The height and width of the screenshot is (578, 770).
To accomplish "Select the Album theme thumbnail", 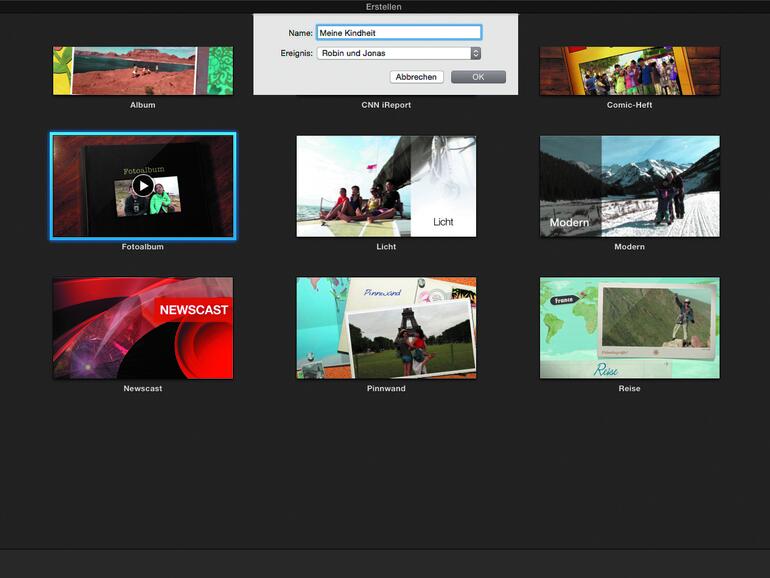I will [143, 71].
